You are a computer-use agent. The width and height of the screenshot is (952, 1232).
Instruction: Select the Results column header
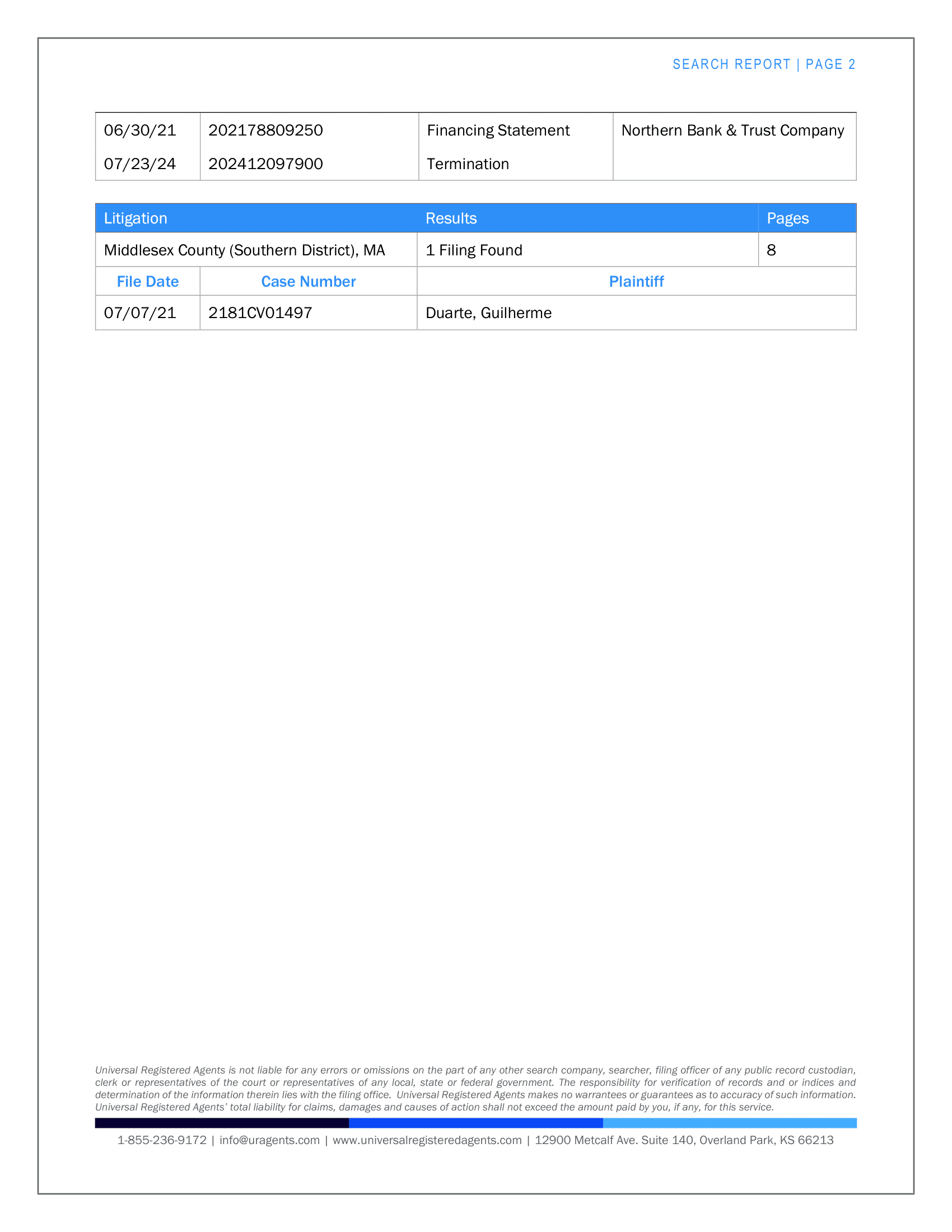(451, 218)
